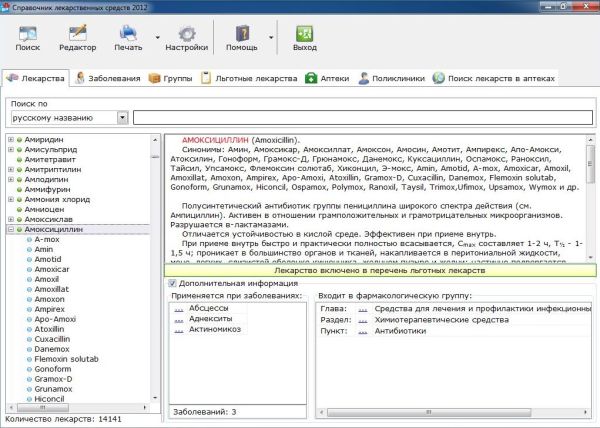Launch the Редактор tool

point(78,33)
